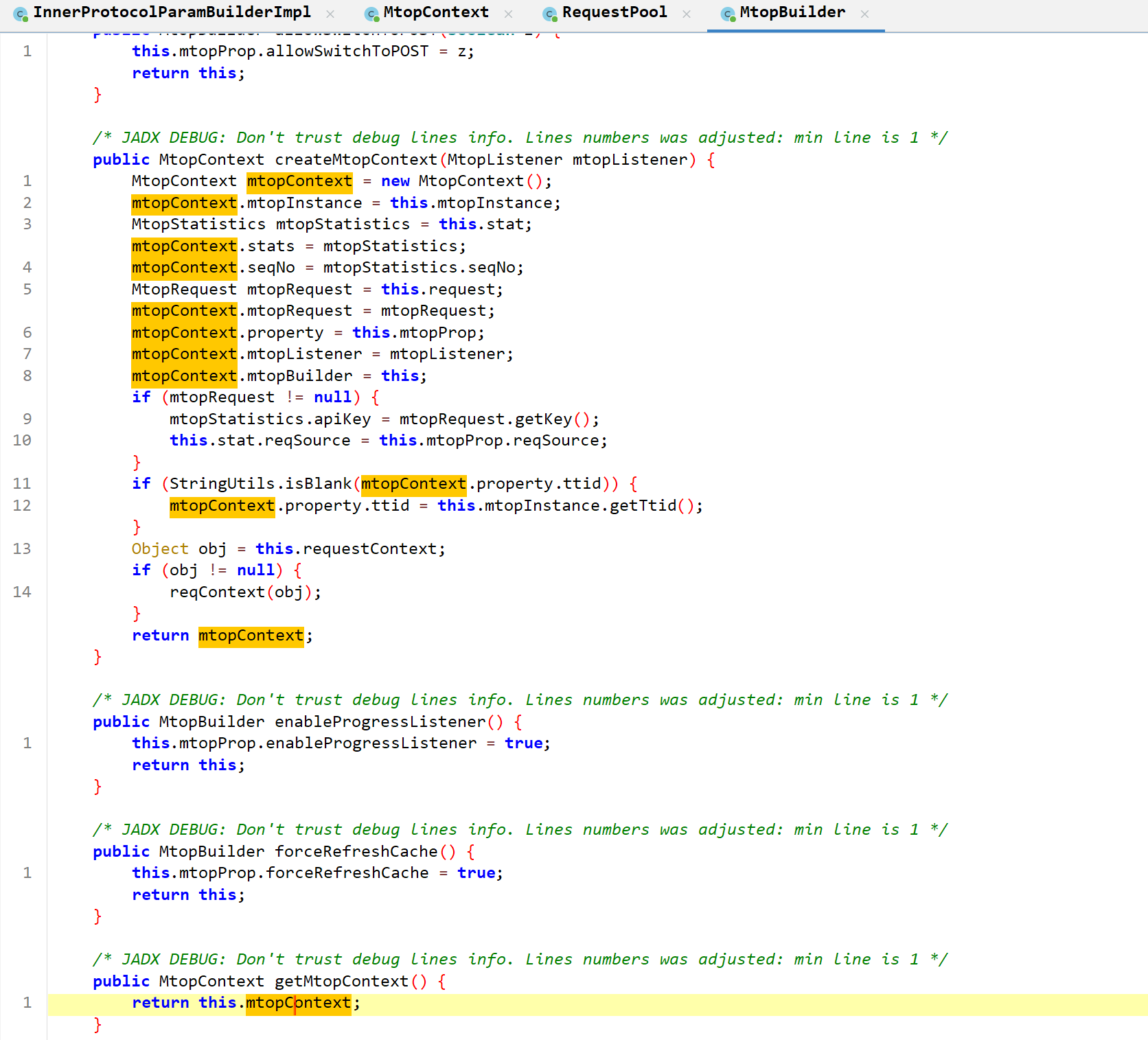The image size is (1148, 1040).
Task: Click the reqContext(obj) method call
Action: [217, 592]
